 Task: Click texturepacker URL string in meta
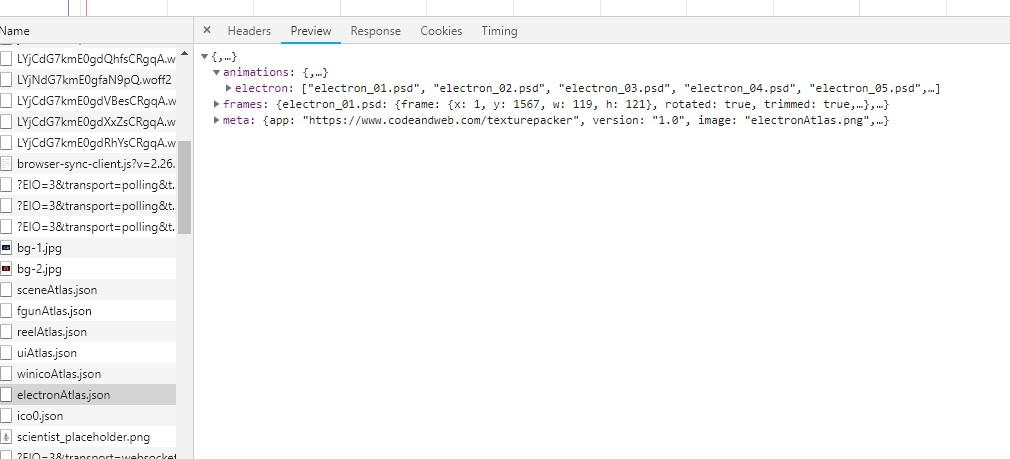[439, 120]
